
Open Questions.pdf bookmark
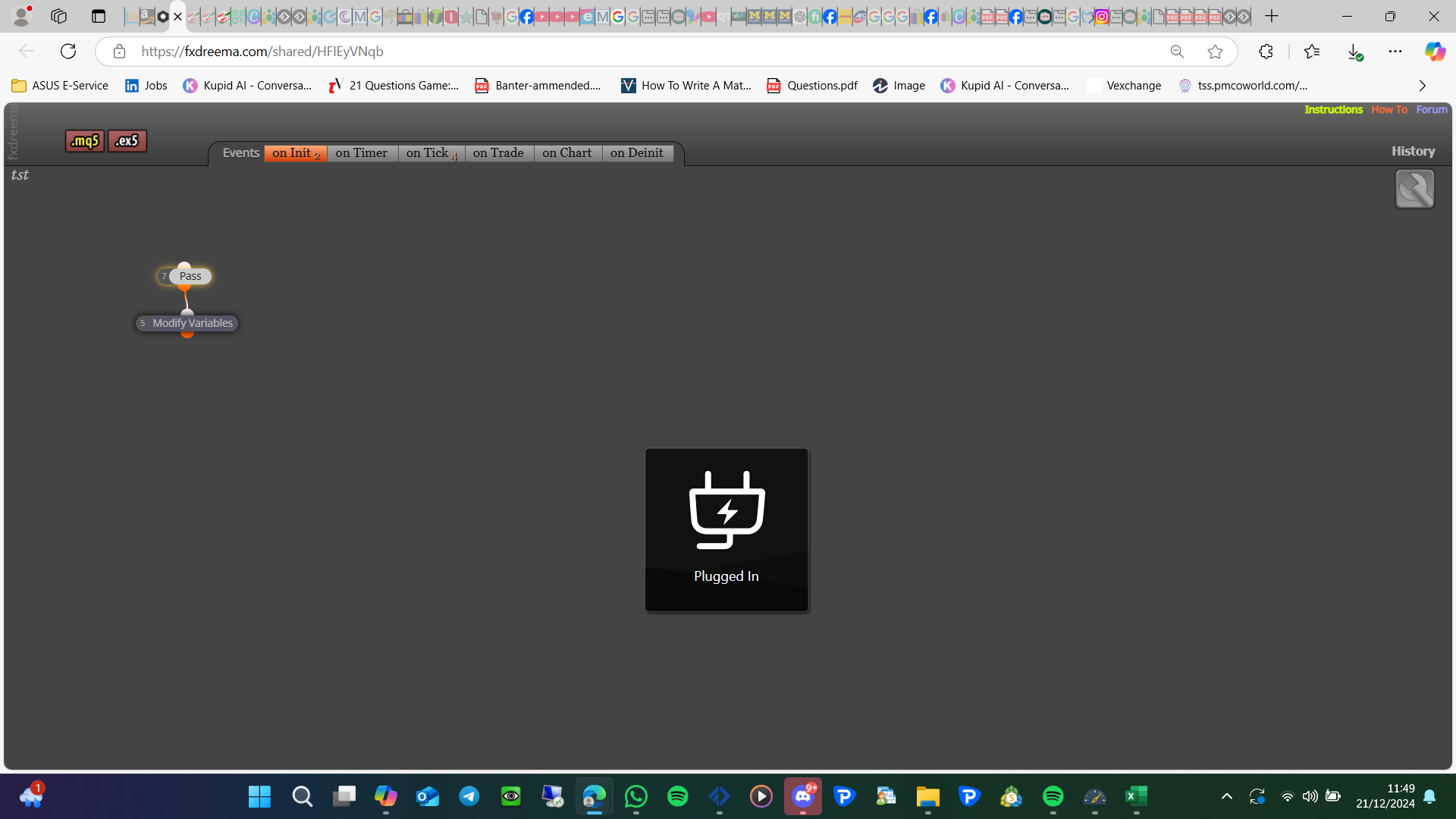tap(812, 86)
